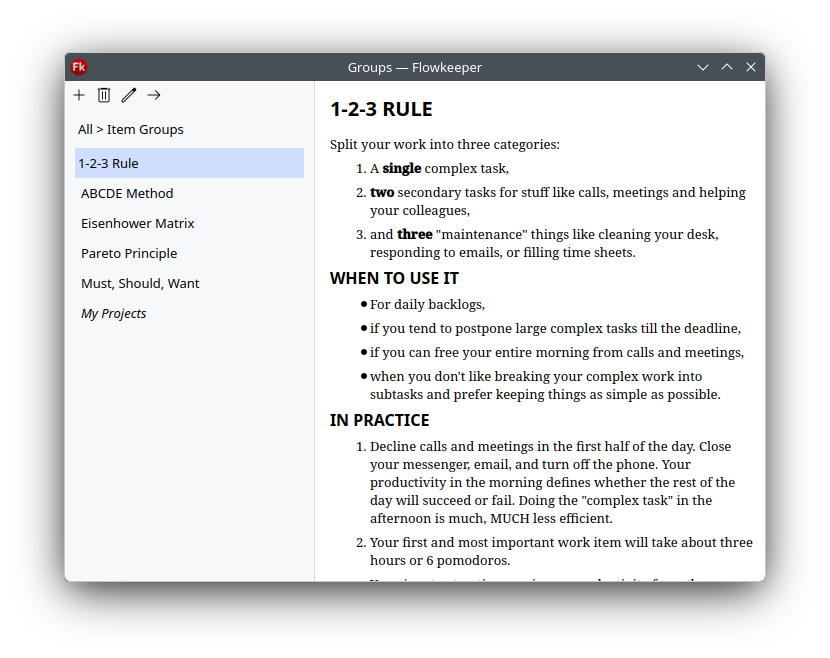
Task: Click the 1-2-3 RULE heading
Action: coord(381,109)
